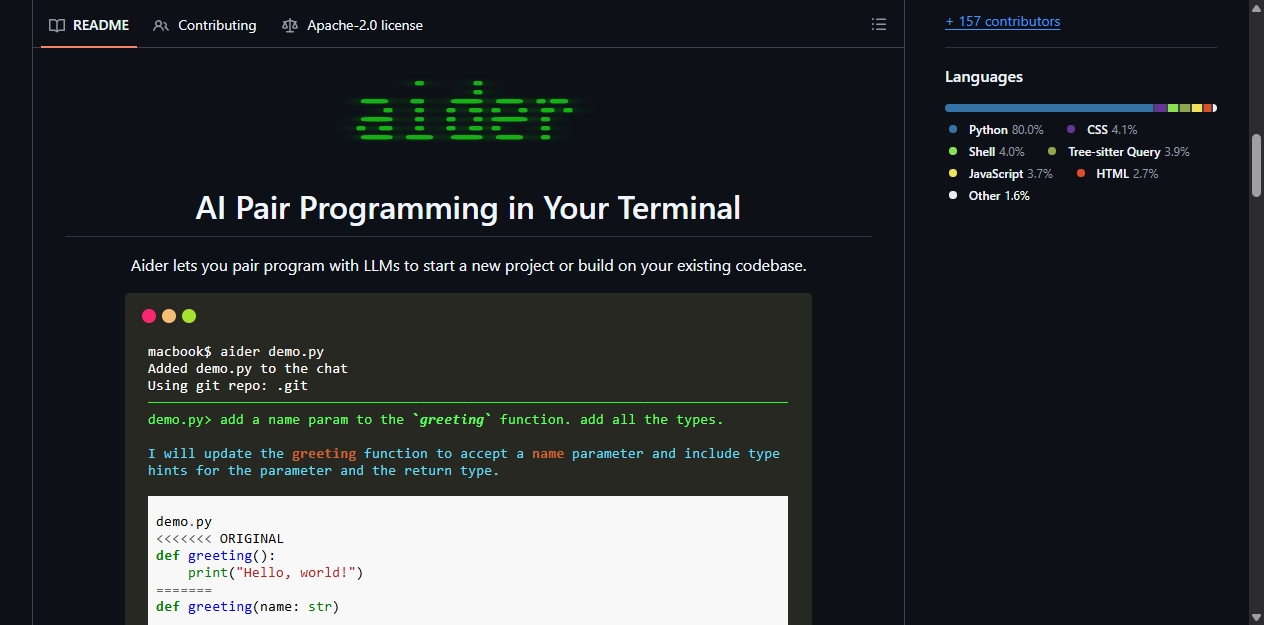Click the Other 1.6% language entry
The image size is (1264, 625).
tap(989, 196)
